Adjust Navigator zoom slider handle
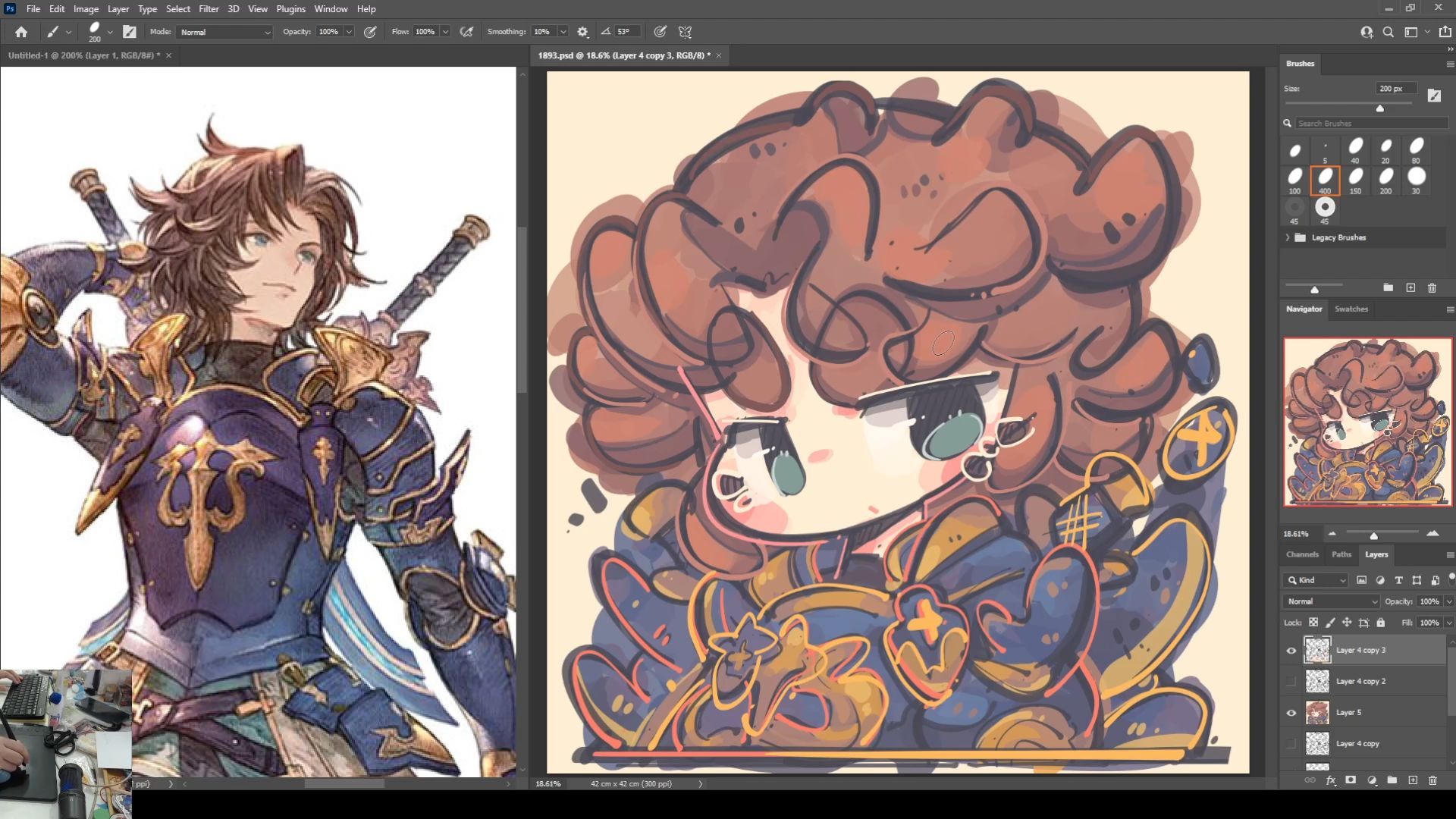Viewport: 1456px width, 819px height. pos(1373,535)
